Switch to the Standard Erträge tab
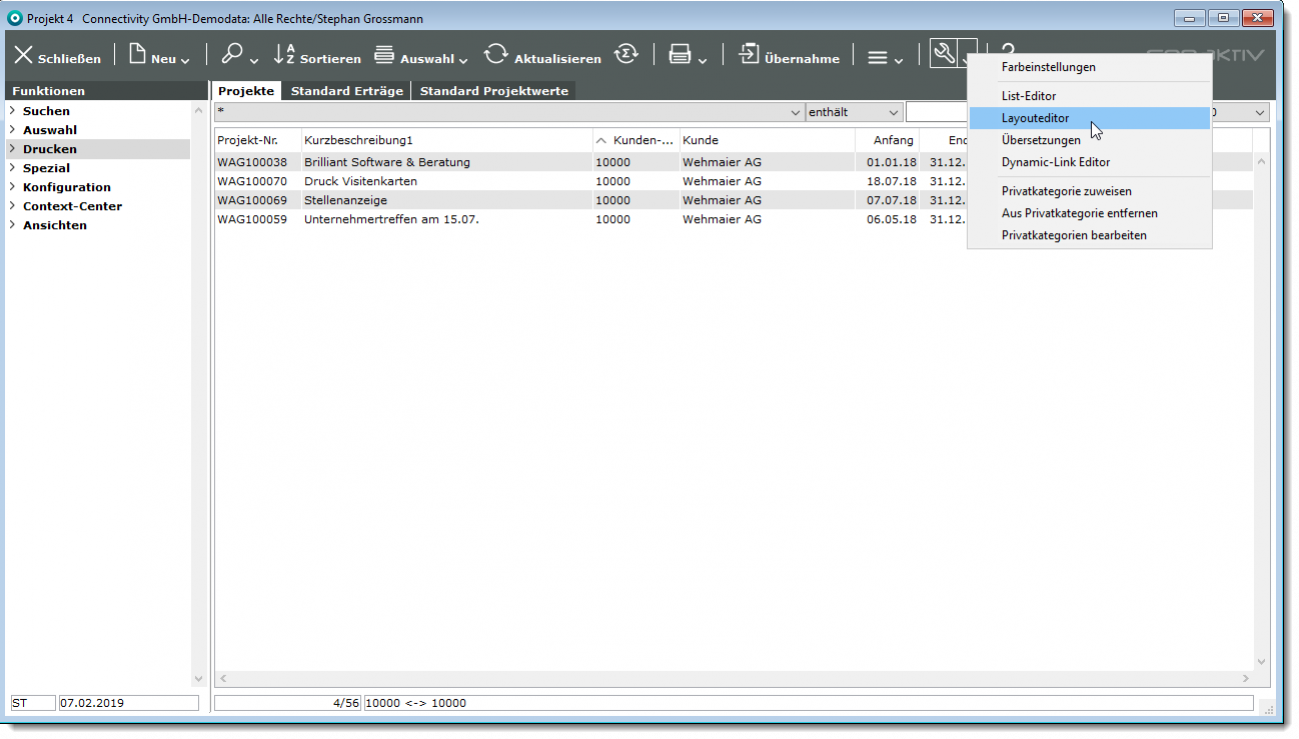 tap(346, 91)
